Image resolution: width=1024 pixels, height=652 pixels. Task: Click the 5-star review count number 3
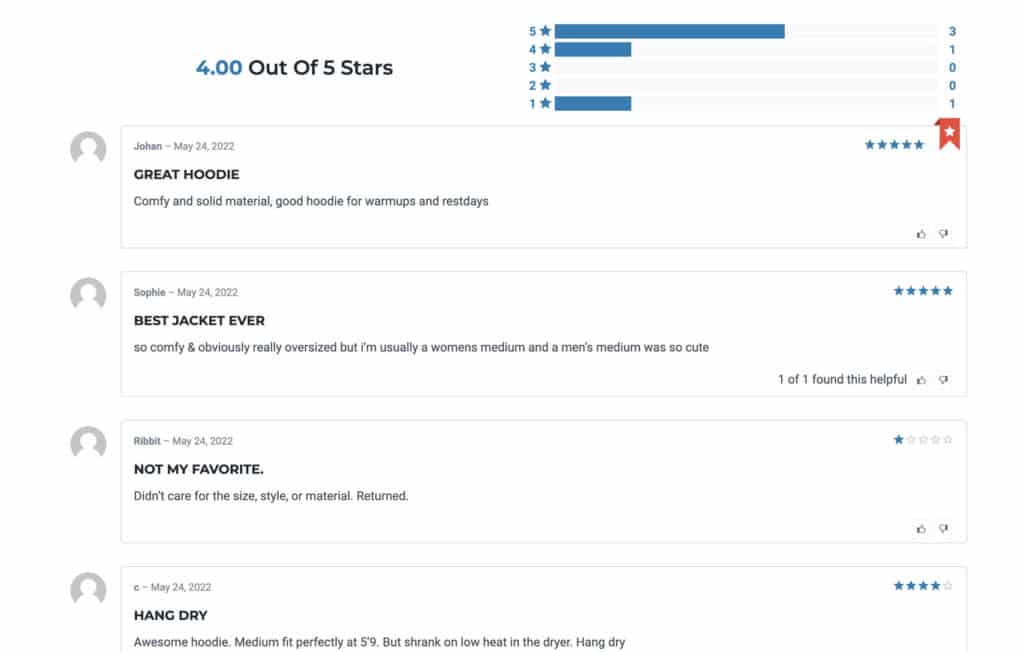[x=952, y=31]
